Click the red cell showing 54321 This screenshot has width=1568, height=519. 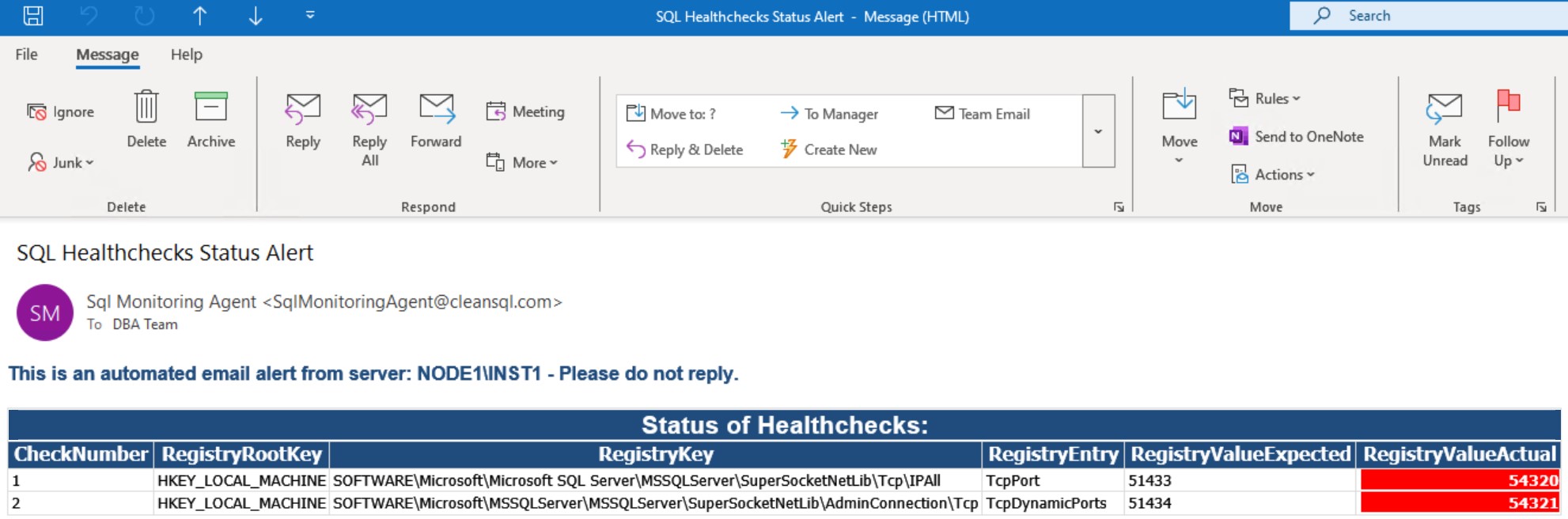point(1460,503)
